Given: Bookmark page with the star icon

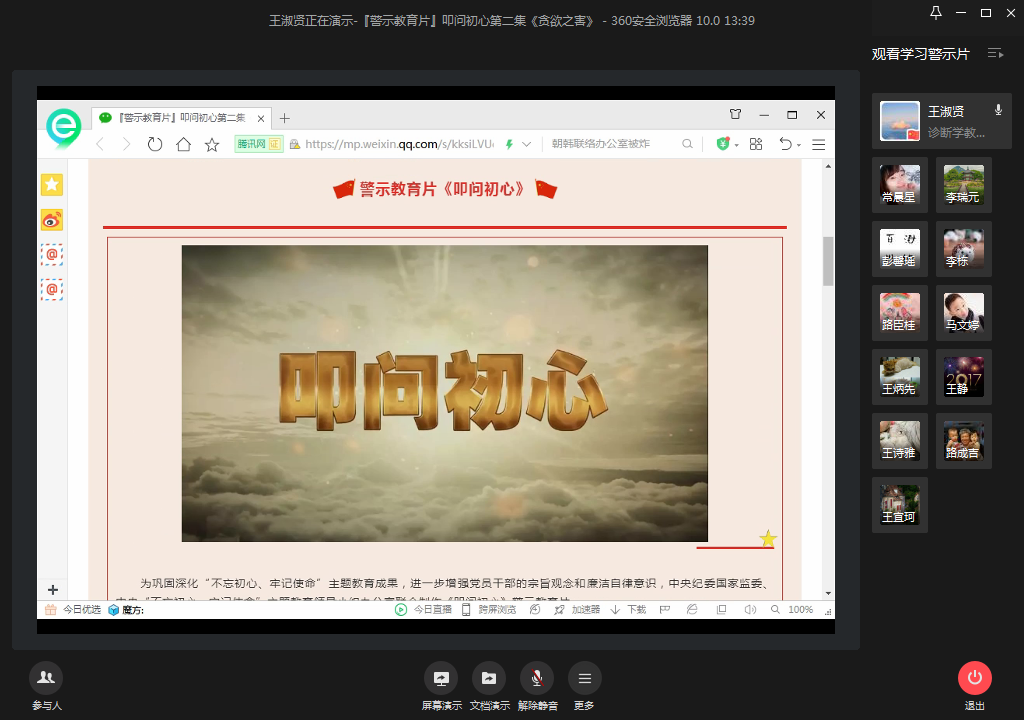Looking at the screenshot, I should [x=212, y=145].
